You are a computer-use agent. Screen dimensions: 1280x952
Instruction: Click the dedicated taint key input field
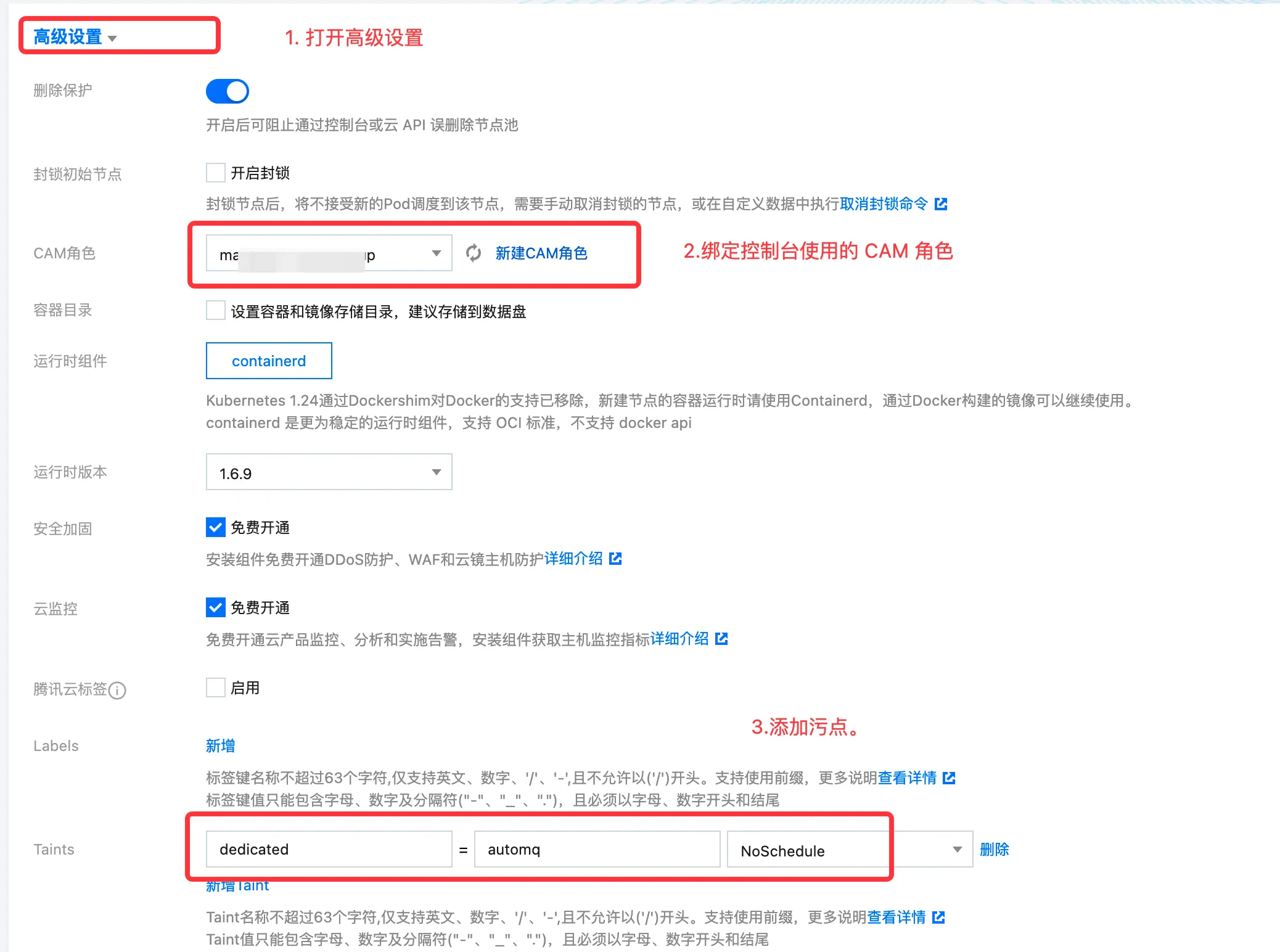click(329, 850)
